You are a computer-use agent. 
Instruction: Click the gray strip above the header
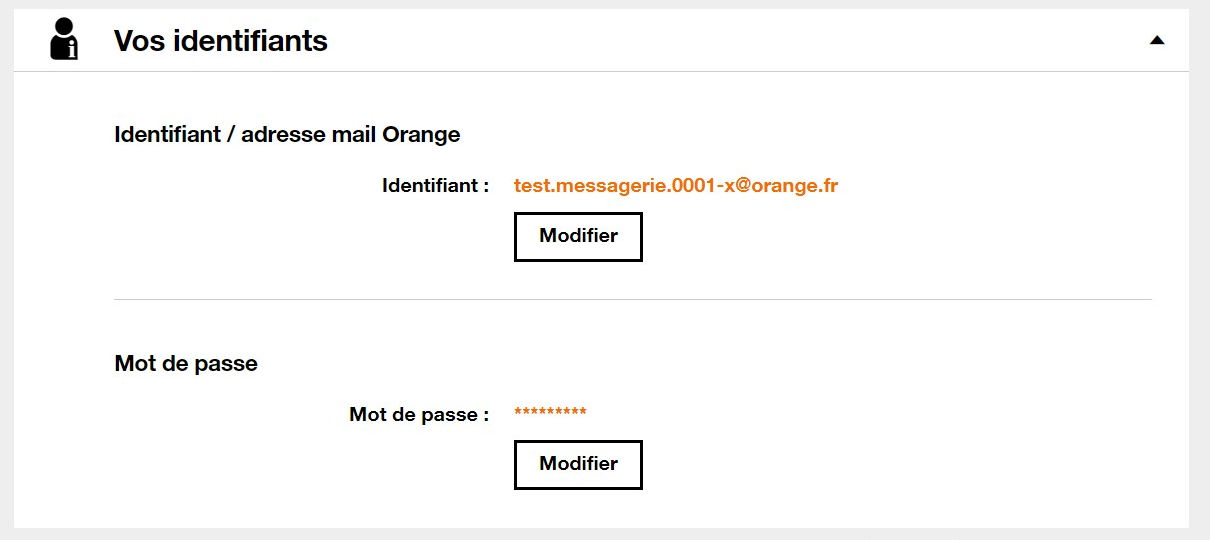click(600, 4)
